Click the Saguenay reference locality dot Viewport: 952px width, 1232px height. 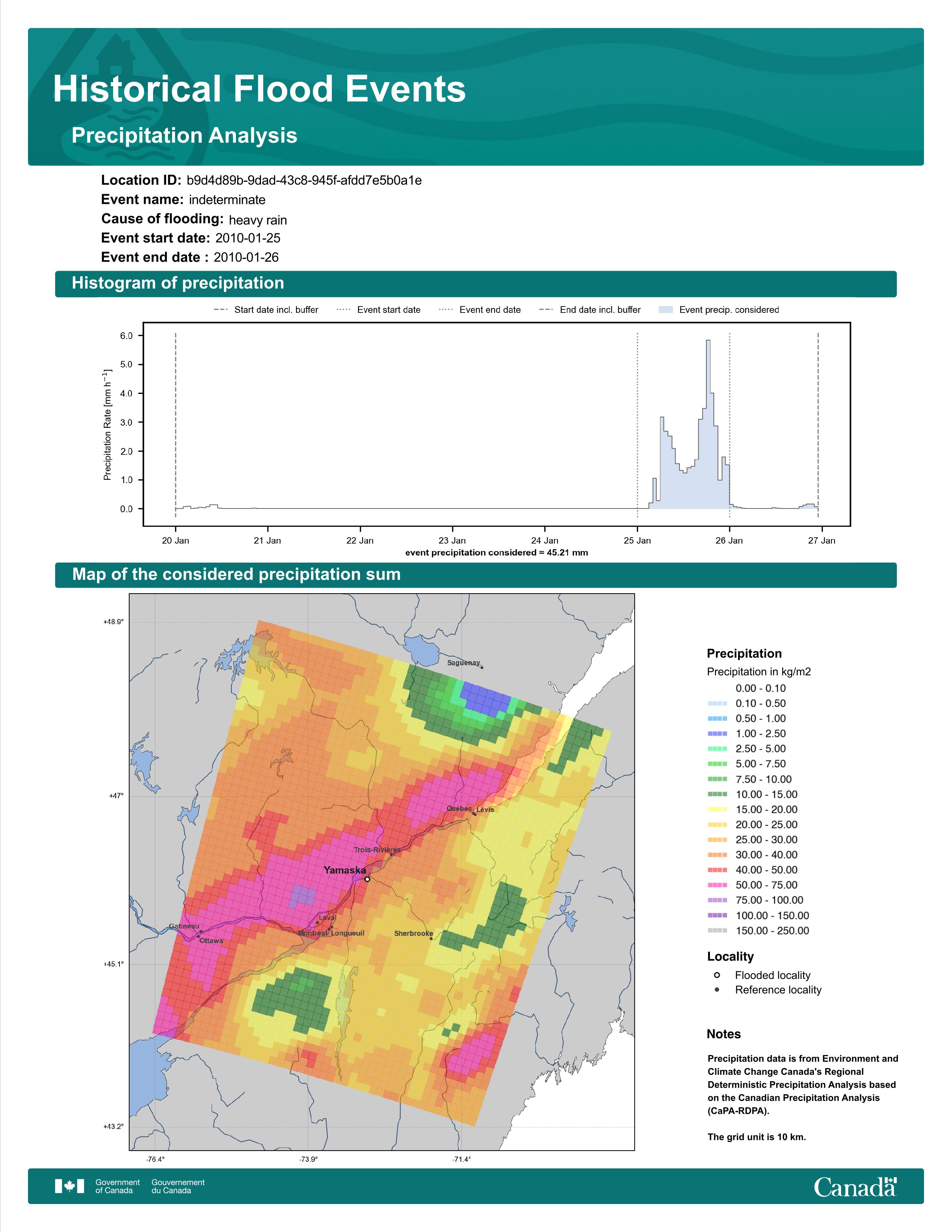tap(482, 668)
